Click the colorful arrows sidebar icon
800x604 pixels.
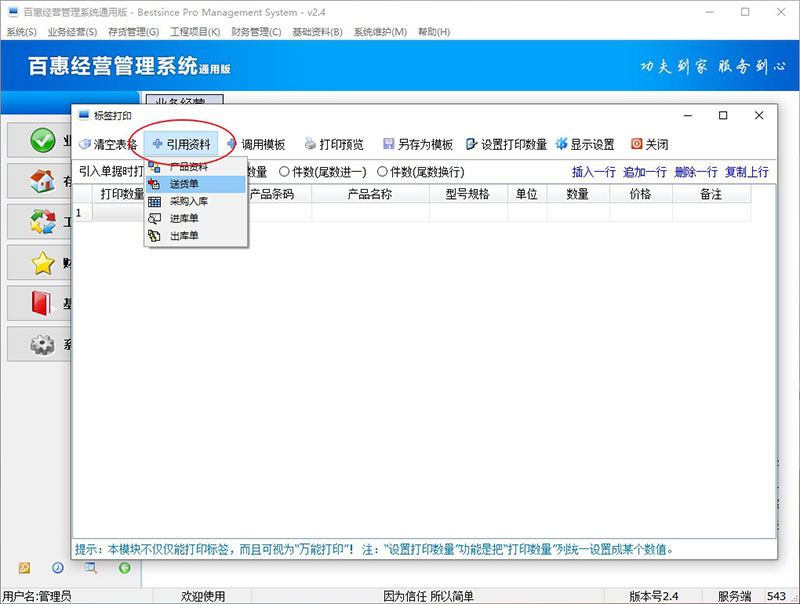(42, 222)
